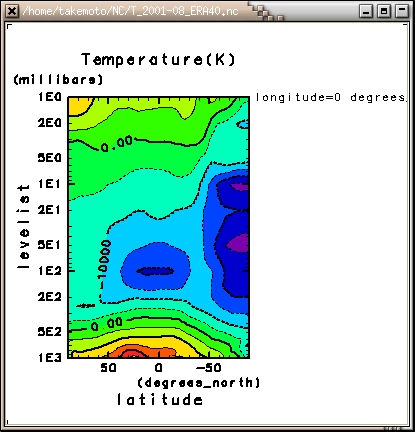Click the 2E0 pressure tick label
415x432 pixels.
pyautogui.click(x=50, y=123)
